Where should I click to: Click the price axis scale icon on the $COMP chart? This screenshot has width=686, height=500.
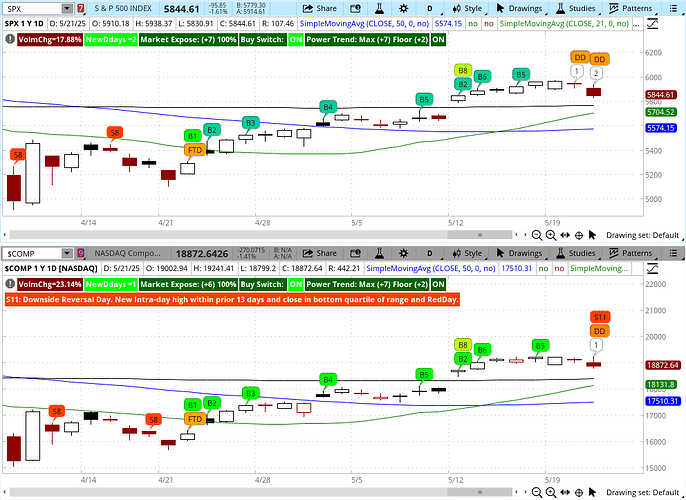652,268
